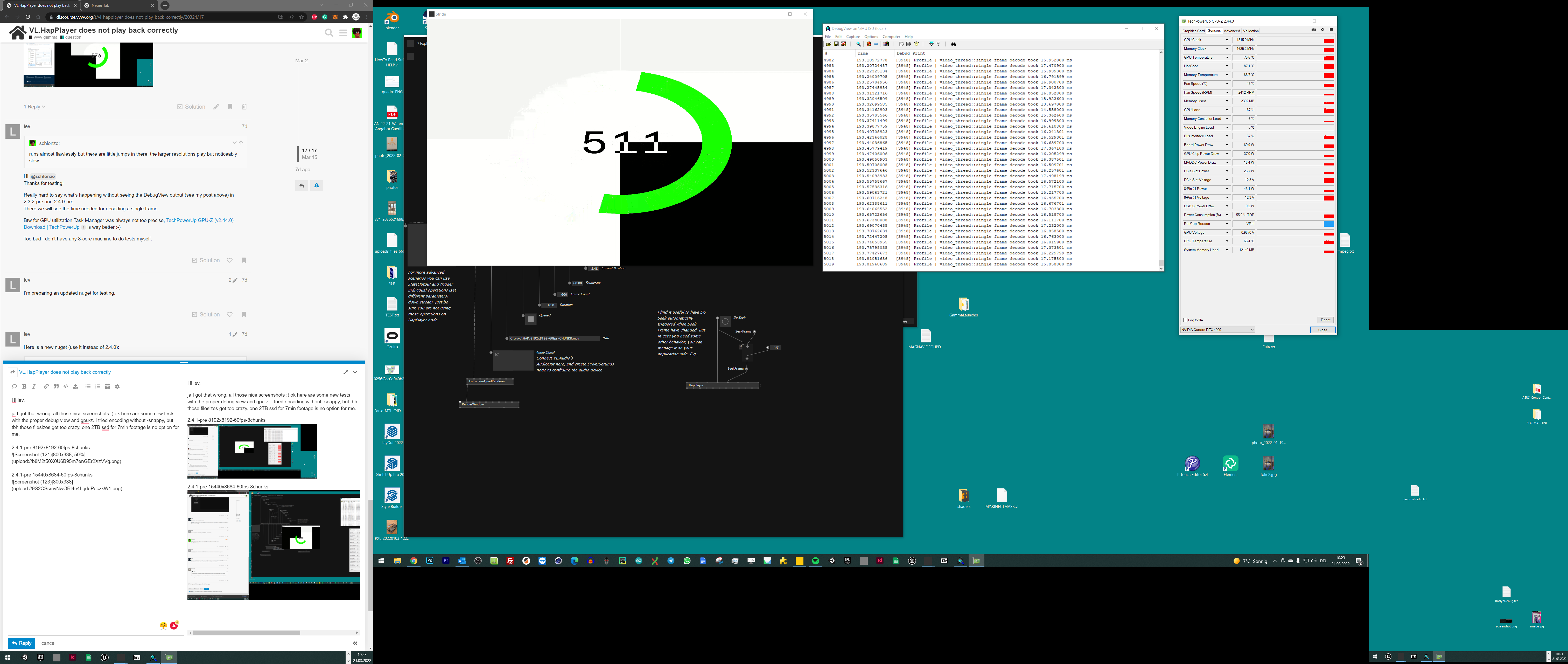
Task: Click the bulleted list icon in the editor
Action: click(88, 386)
